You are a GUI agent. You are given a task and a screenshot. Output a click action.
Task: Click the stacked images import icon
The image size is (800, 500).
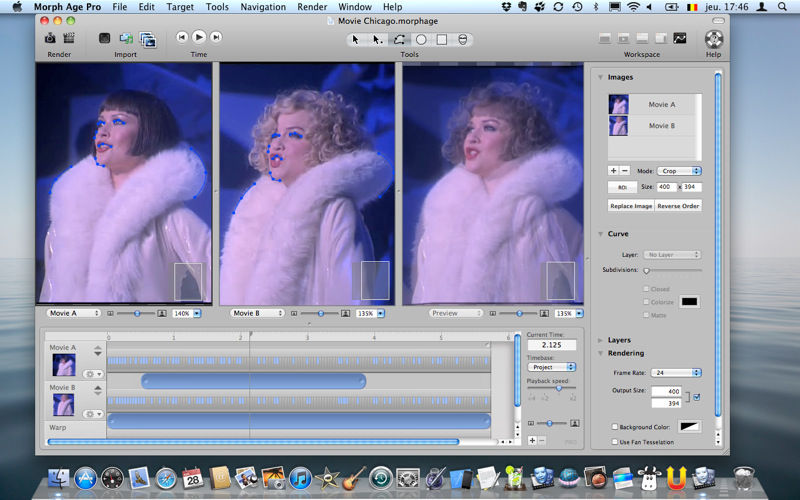[x=148, y=39]
